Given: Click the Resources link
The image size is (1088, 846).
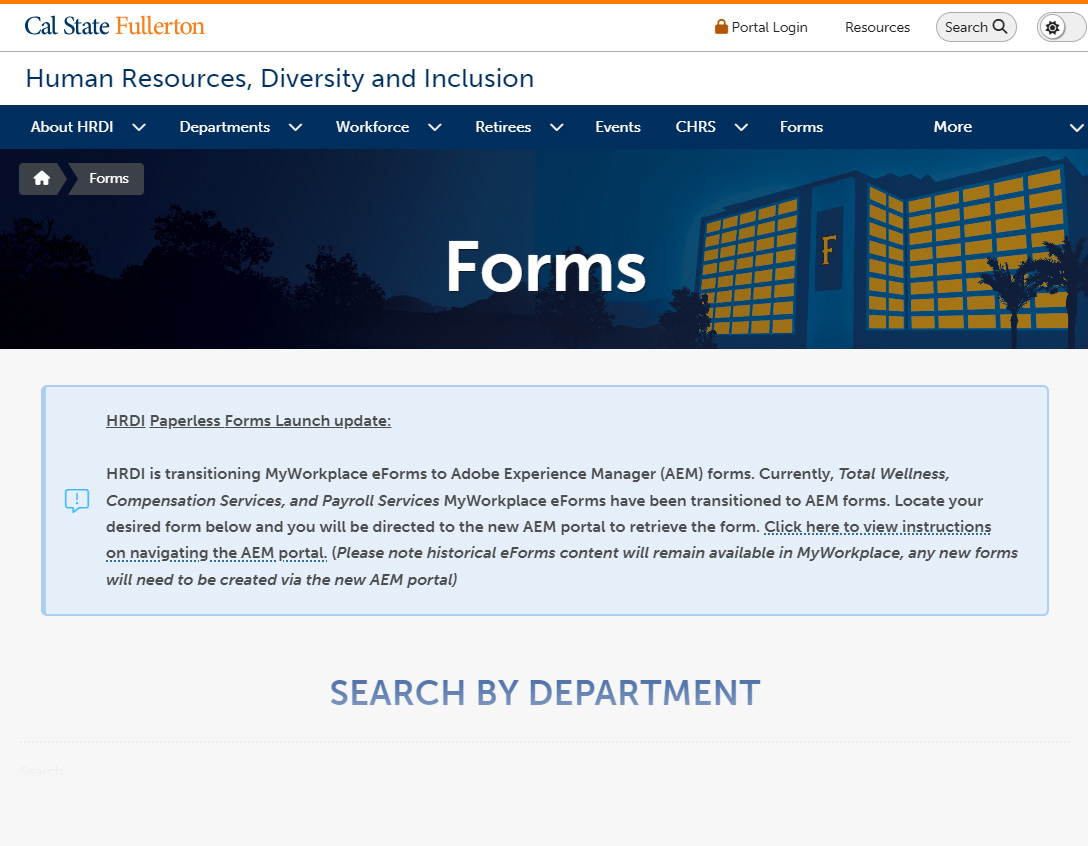Looking at the screenshot, I should coord(877,27).
